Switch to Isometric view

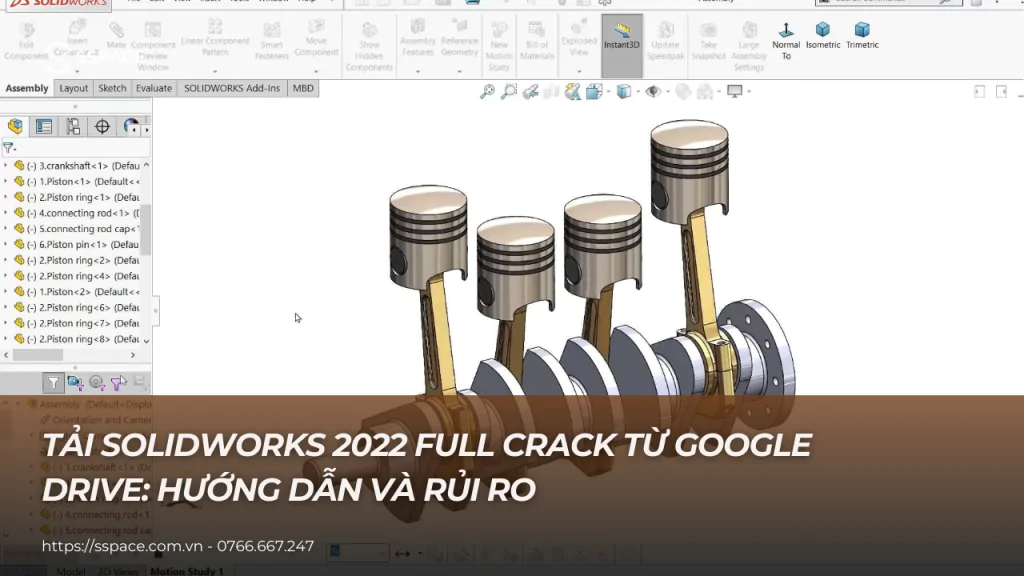click(x=823, y=35)
